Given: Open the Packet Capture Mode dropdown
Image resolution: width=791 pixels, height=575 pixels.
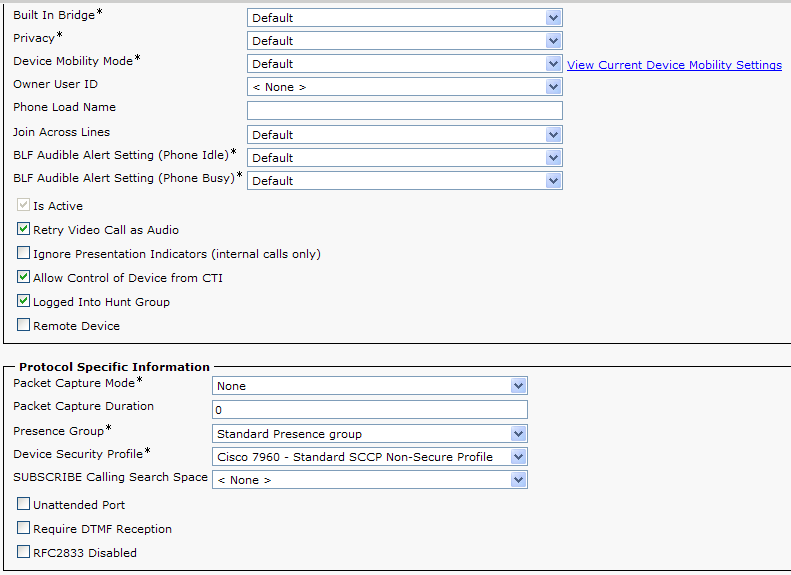Looking at the screenshot, I should pyautogui.click(x=369, y=386).
